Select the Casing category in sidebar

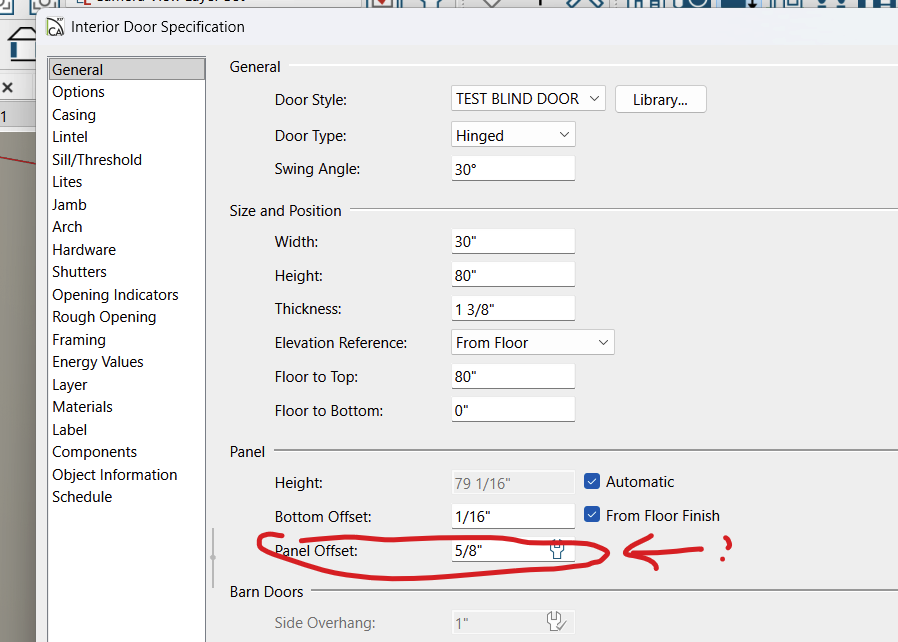tap(74, 115)
